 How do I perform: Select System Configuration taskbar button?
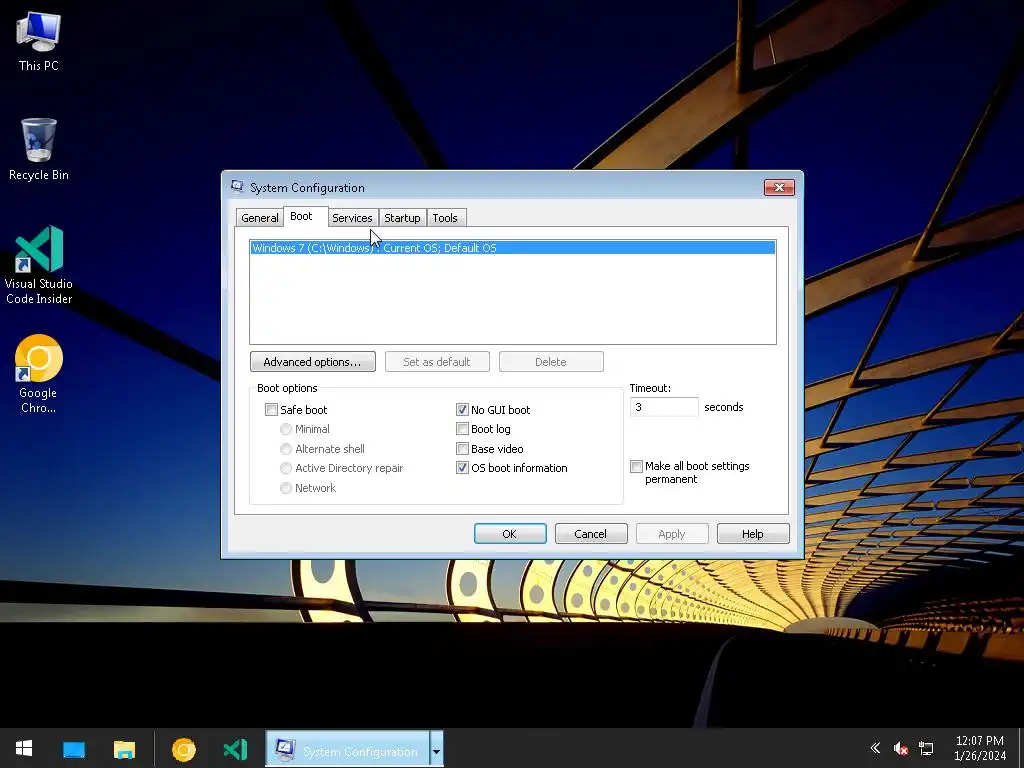point(347,749)
